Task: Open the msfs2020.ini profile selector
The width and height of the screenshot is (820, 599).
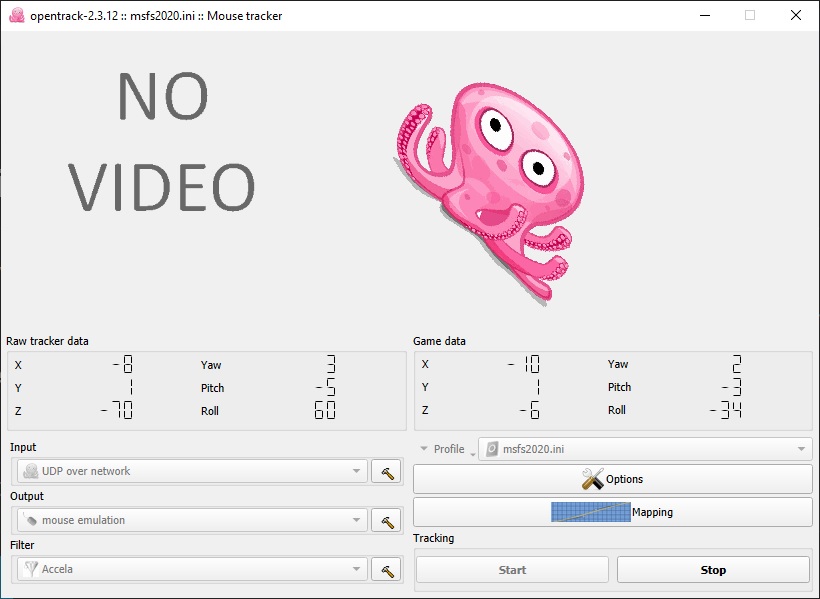Action: [x=645, y=449]
